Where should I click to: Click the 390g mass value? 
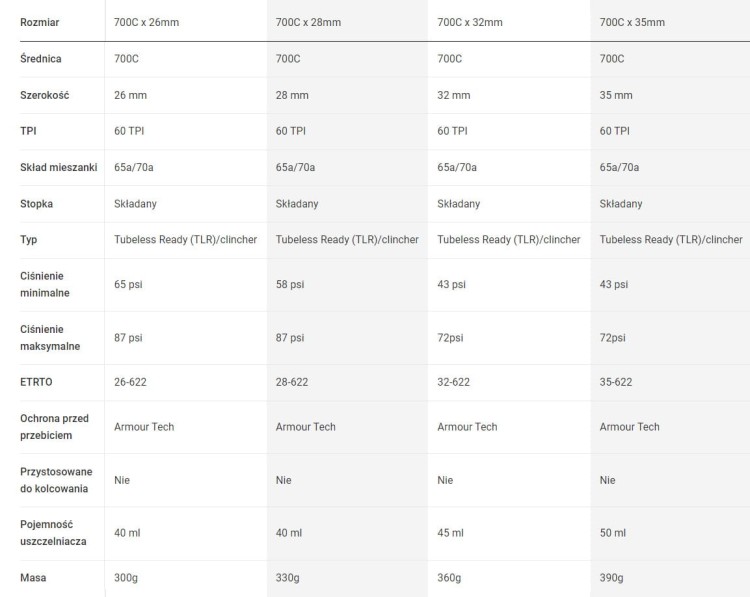coord(611,578)
